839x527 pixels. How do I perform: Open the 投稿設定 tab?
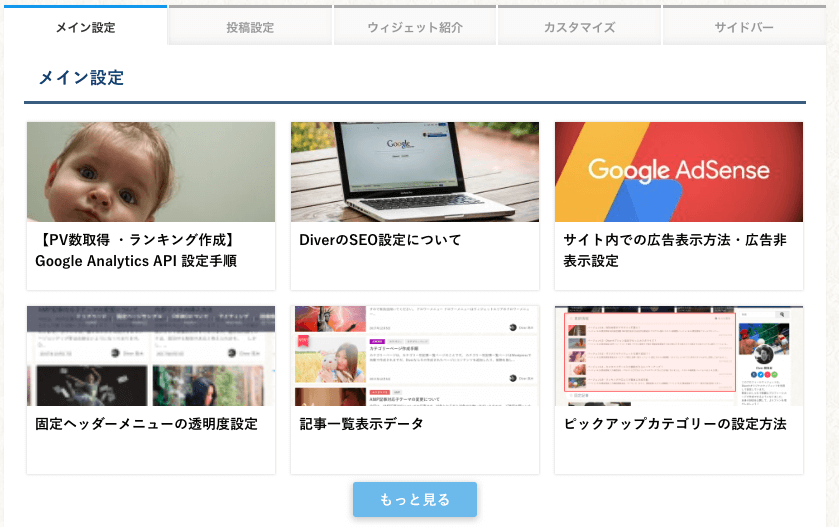click(250, 27)
